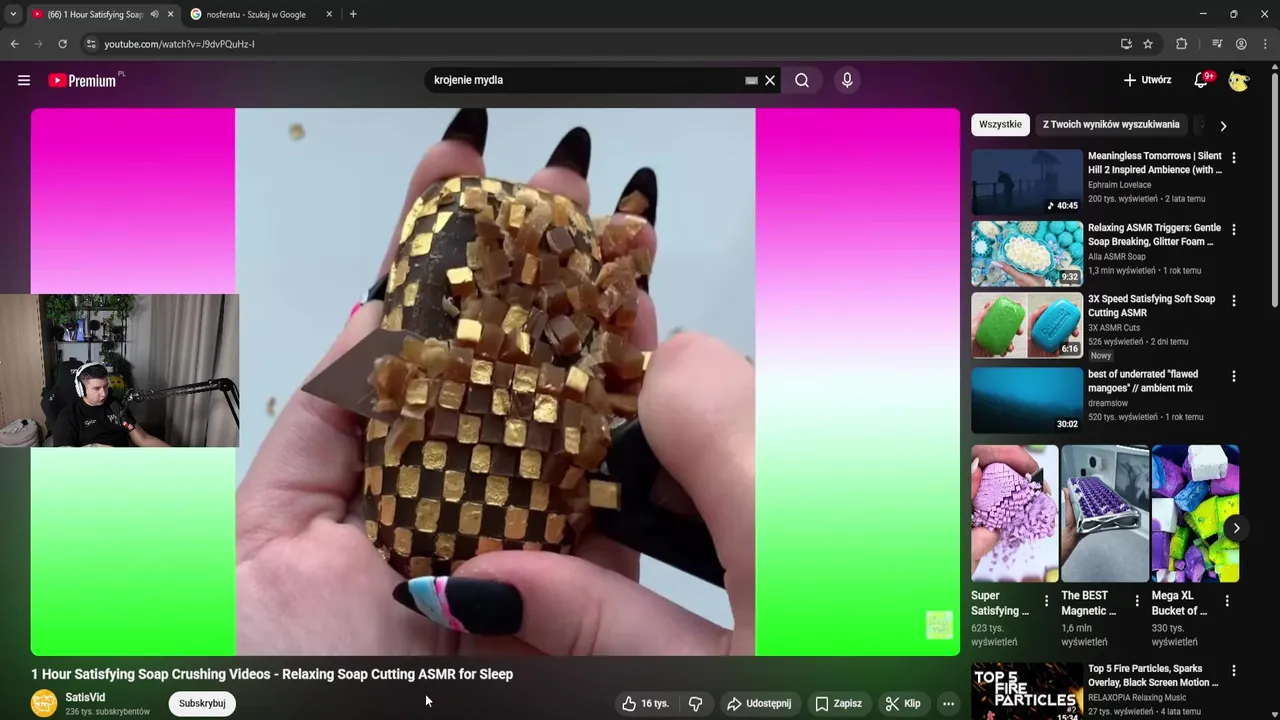Go back in browser history
Viewport: 1280px width, 720px height.
14,44
